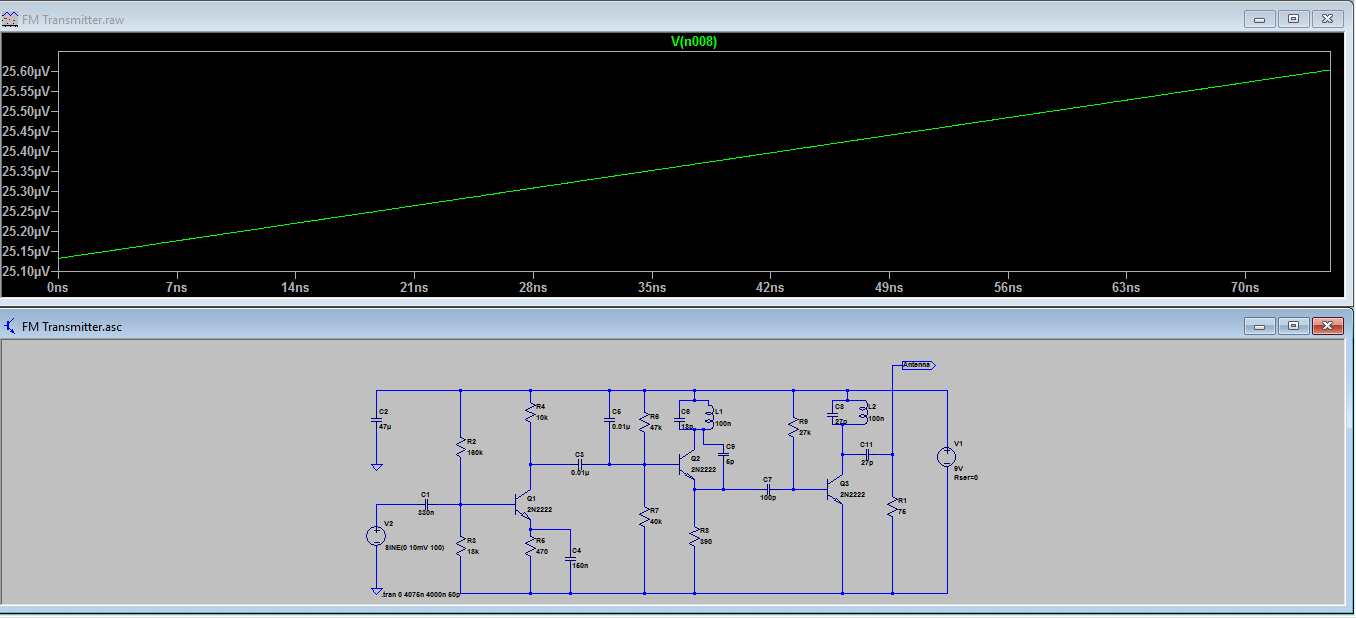
Task: Click capacitor C1 330n symbol
Action: point(426,504)
